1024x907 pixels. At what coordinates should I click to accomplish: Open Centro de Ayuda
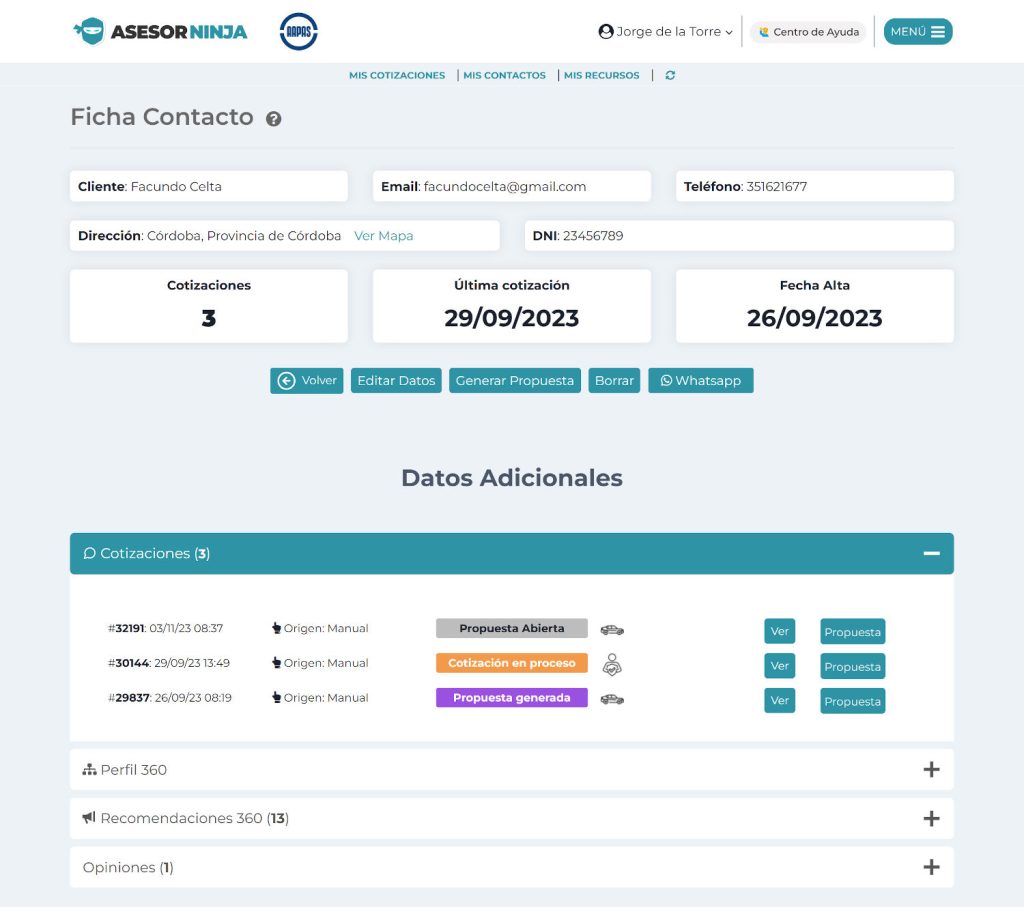click(808, 32)
